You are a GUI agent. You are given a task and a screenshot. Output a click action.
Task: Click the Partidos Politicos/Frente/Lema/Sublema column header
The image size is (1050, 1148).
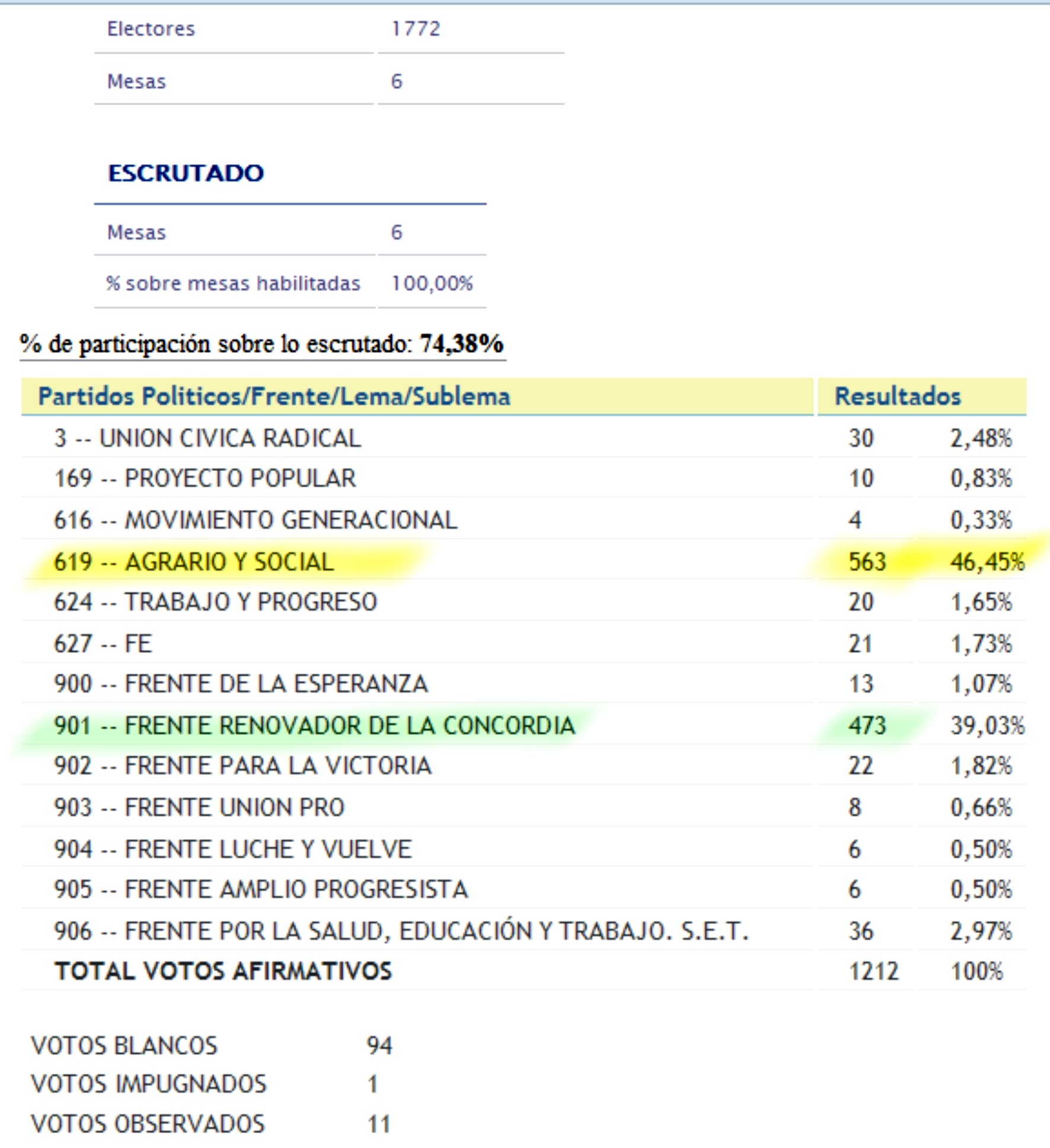[274, 396]
